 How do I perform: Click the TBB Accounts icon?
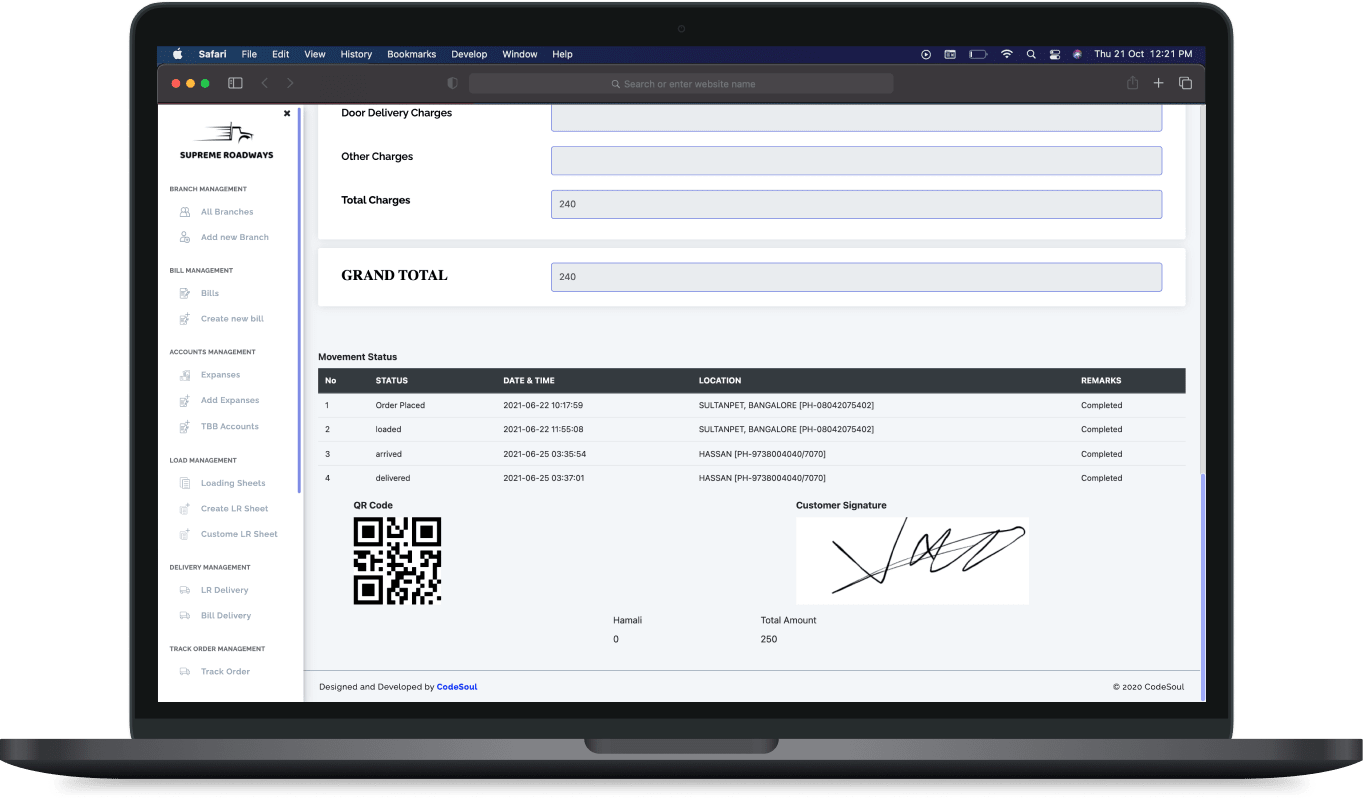(185, 426)
